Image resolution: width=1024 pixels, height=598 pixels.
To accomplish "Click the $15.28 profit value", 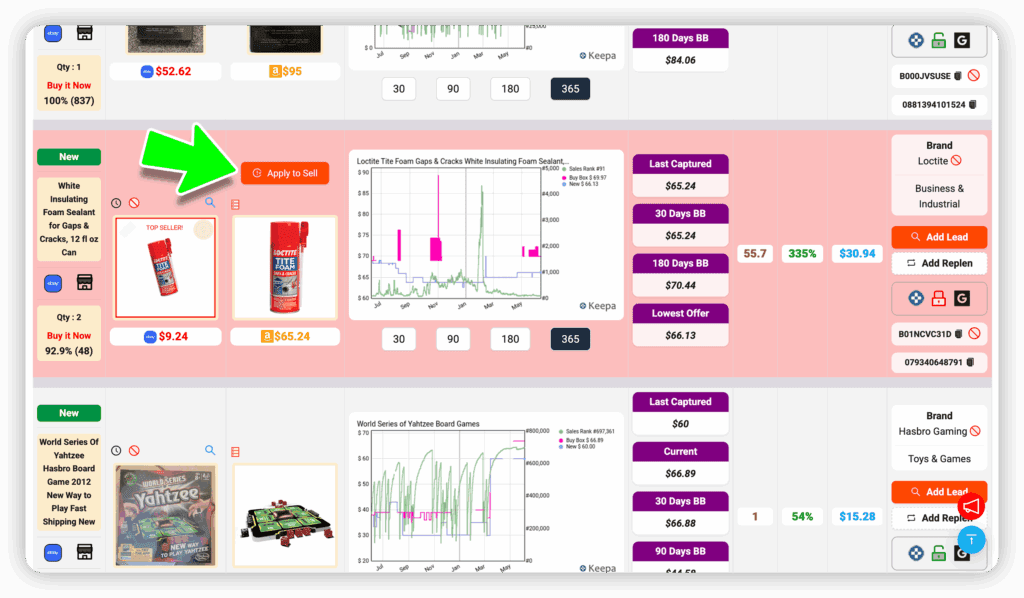I will pos(857,516).
